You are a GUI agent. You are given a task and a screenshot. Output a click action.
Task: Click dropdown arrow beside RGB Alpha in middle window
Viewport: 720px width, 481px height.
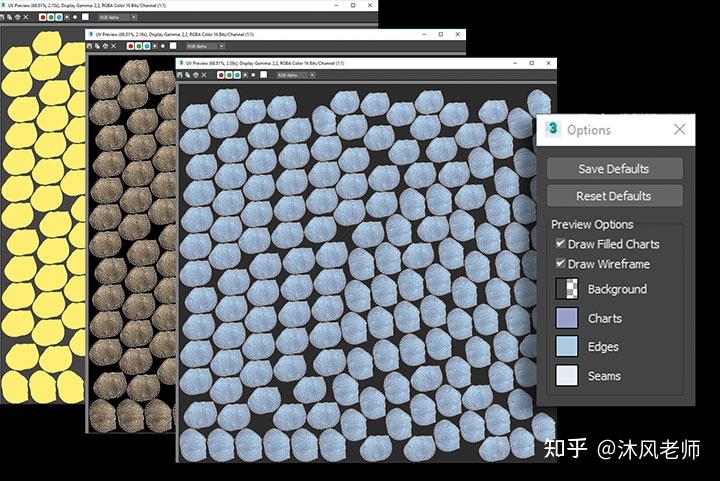[x=222, y=46]
